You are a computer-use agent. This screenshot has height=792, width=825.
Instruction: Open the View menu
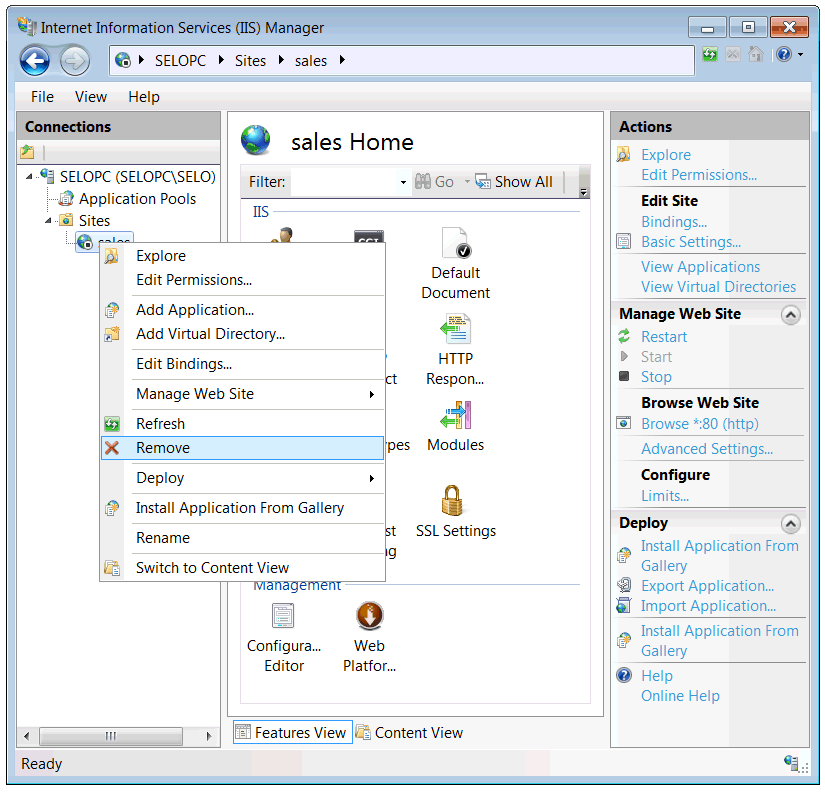(x=90, y=97)
